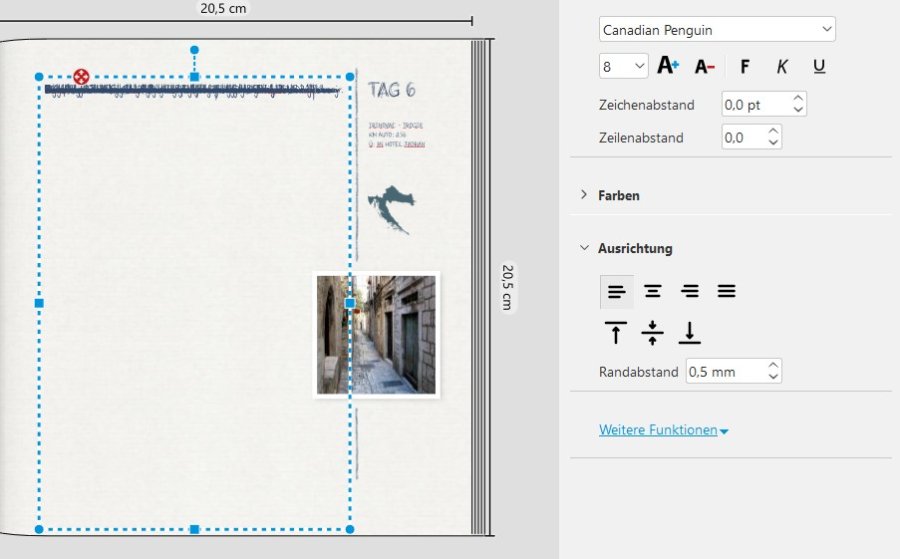Center-align the text horizontally

[x=652, y=292]
